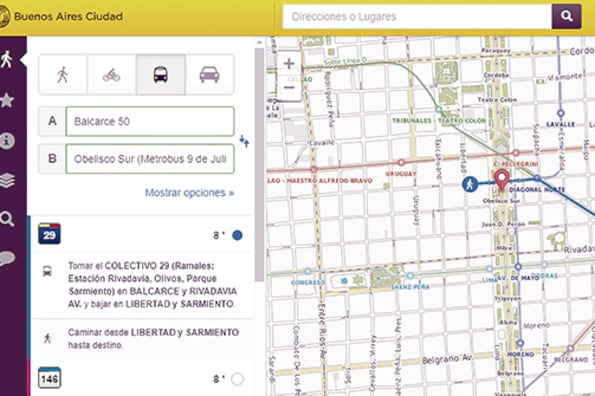Click the Caminar desde LIBERTAD y SARMIENTO step
Viewport: 595px width, 396px height.
pyautogui.click(x=153, y=338)
